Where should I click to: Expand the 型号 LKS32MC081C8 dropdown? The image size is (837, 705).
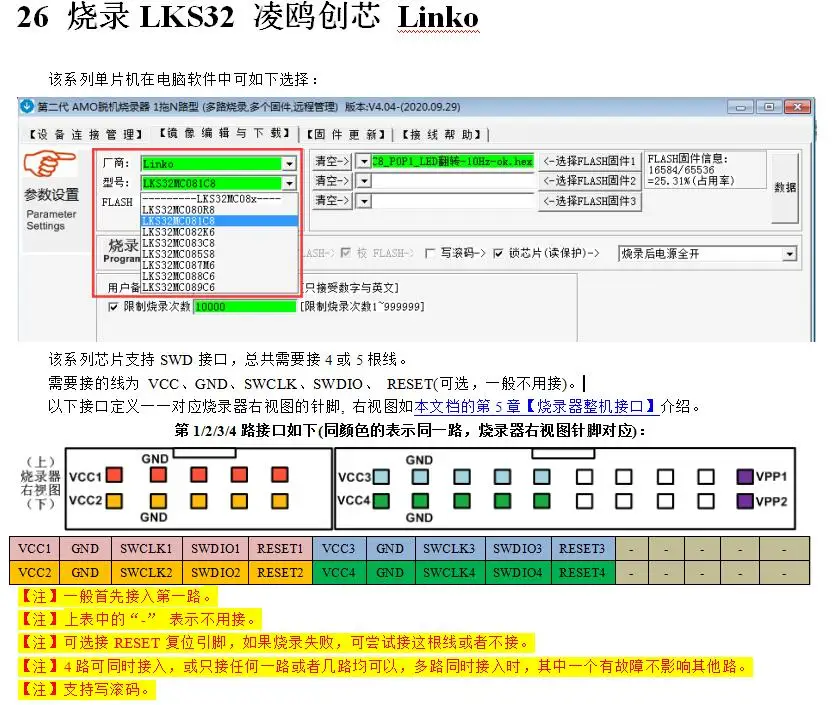(289, 183)
